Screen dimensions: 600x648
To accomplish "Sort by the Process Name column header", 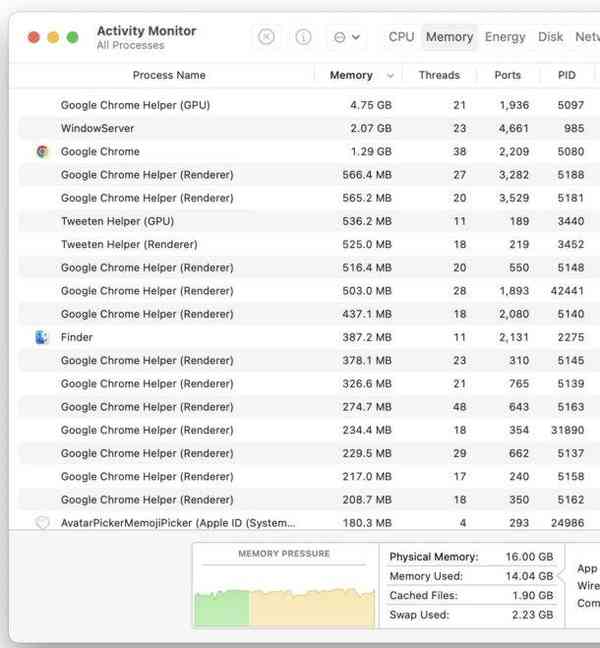I will coord(169,75).
